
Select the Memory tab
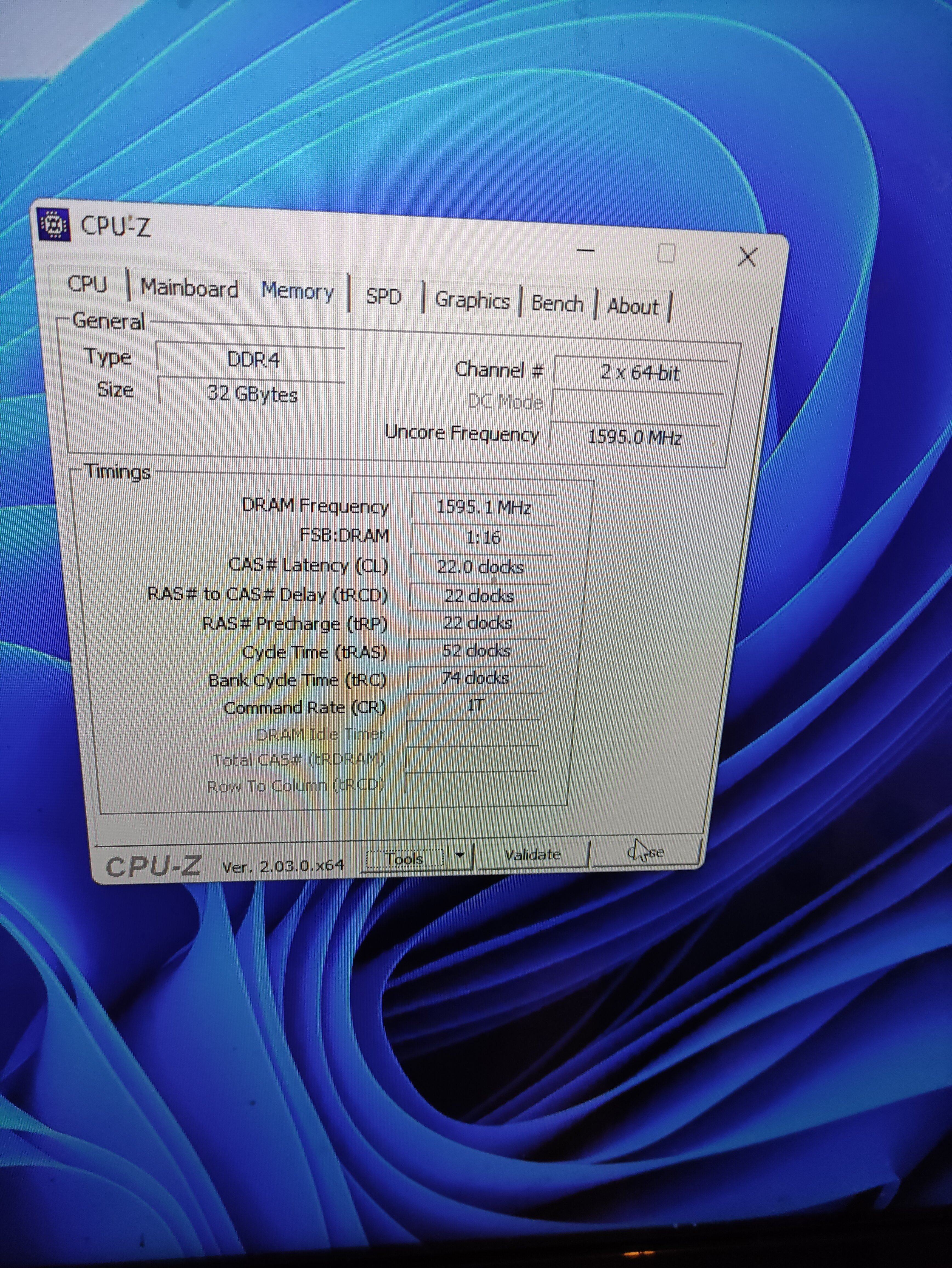(297, 292)
